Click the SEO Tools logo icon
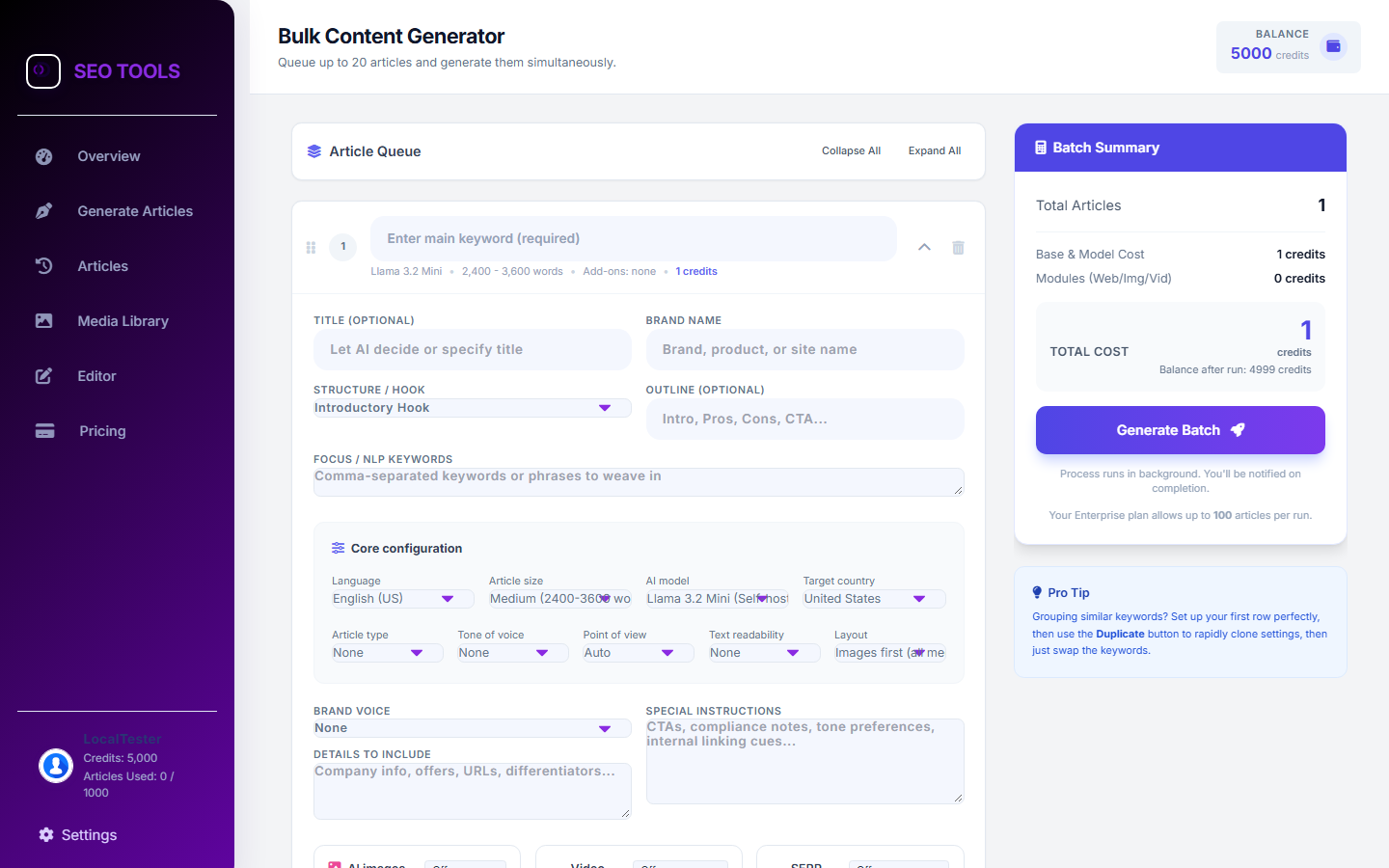The width and height of the screenshot is (1389, 868). click(43, 71)
